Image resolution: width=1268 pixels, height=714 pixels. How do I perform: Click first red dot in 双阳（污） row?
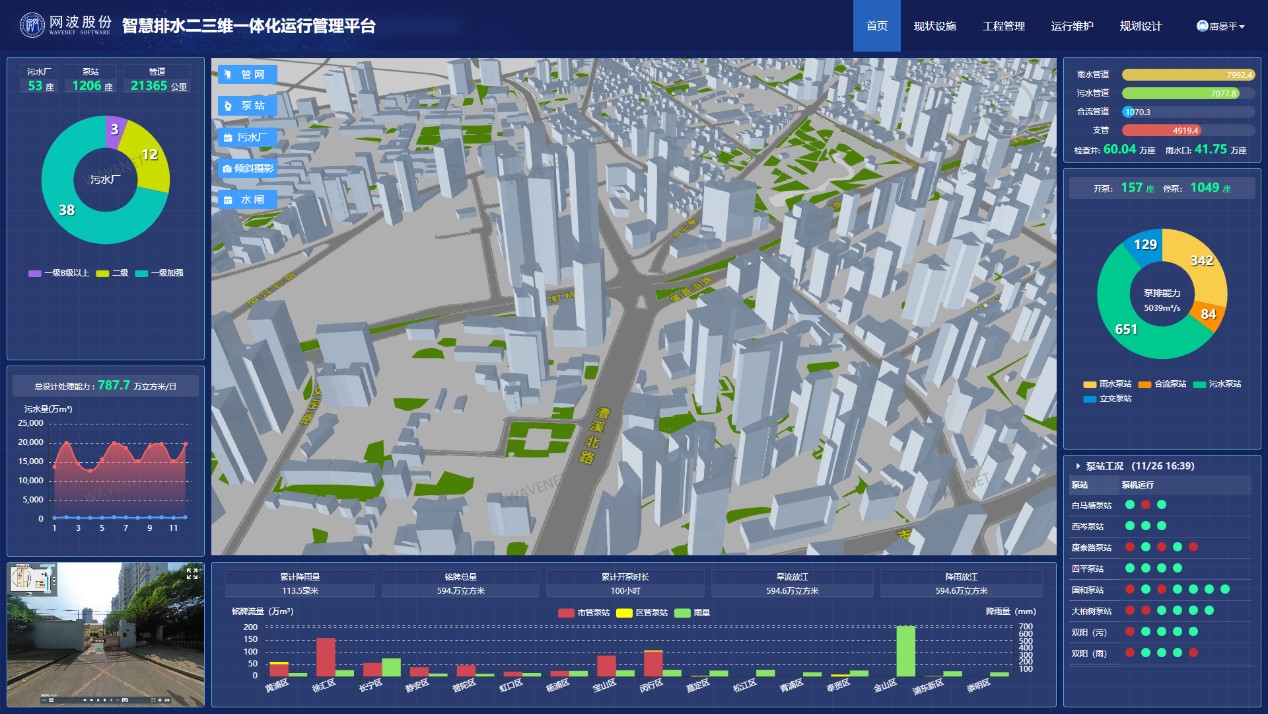pyautogui.click(x=1130, y=632)
